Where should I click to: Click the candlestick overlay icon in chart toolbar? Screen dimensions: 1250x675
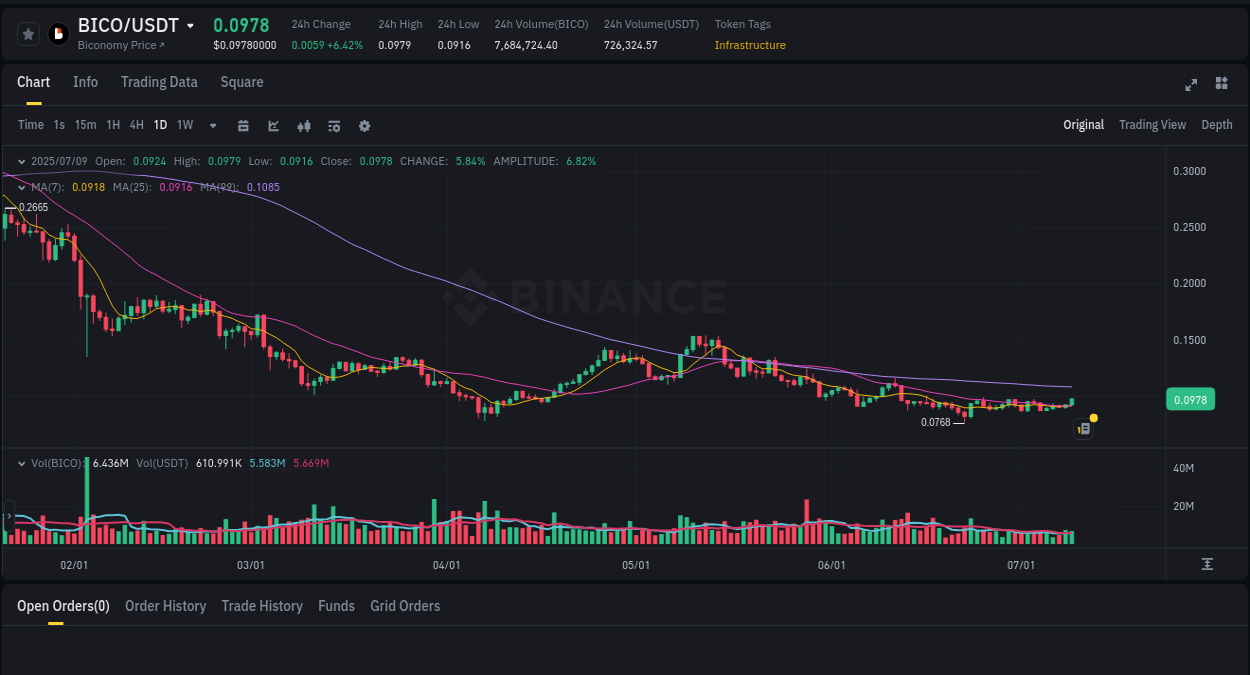(303, 125)
